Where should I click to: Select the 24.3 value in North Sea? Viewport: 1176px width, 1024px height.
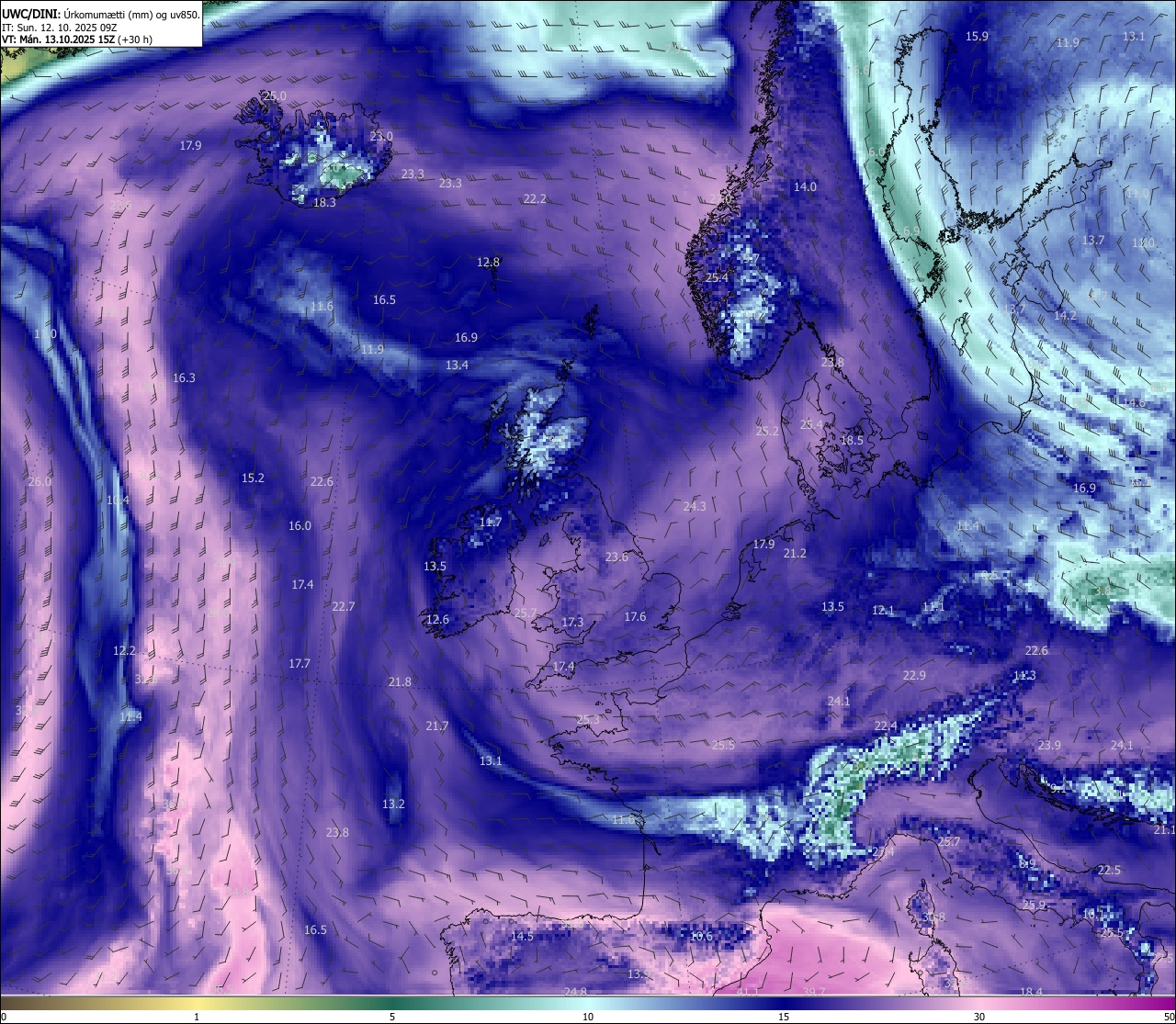695,506
